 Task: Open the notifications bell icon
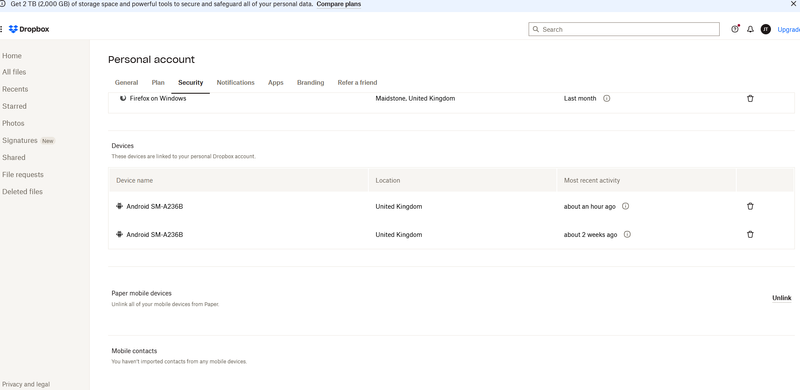750,30
